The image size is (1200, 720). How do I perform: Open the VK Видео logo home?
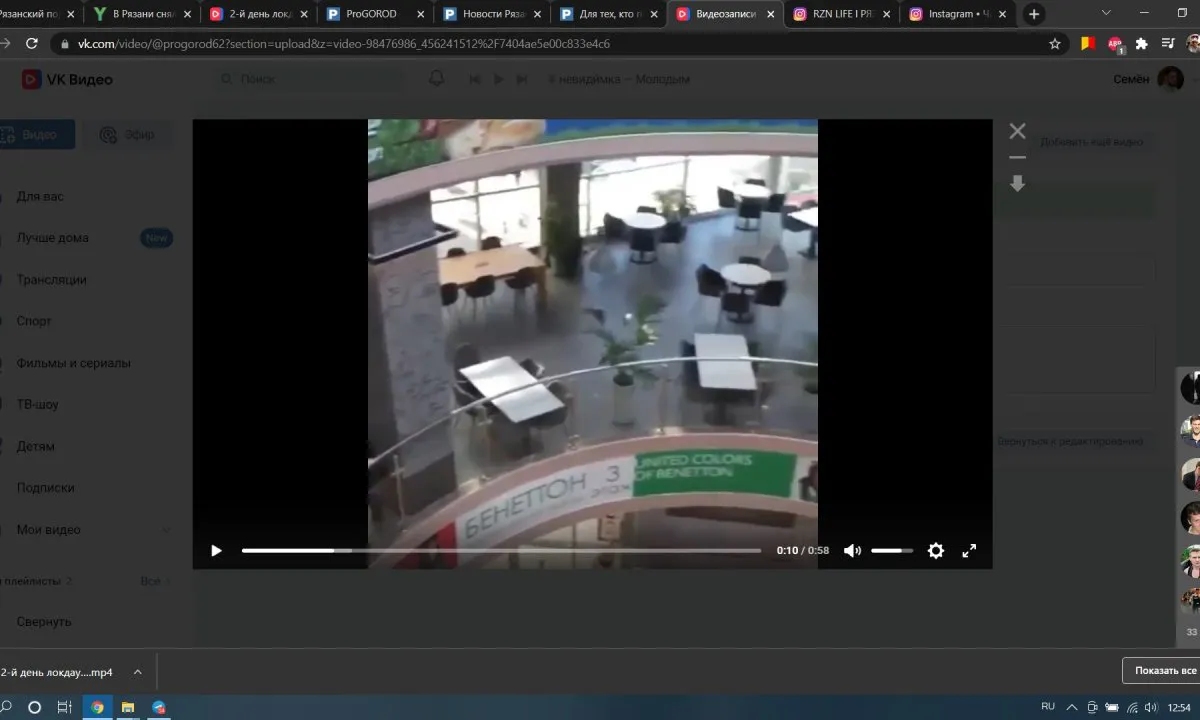pyautogui.click(x=67, y=79)
